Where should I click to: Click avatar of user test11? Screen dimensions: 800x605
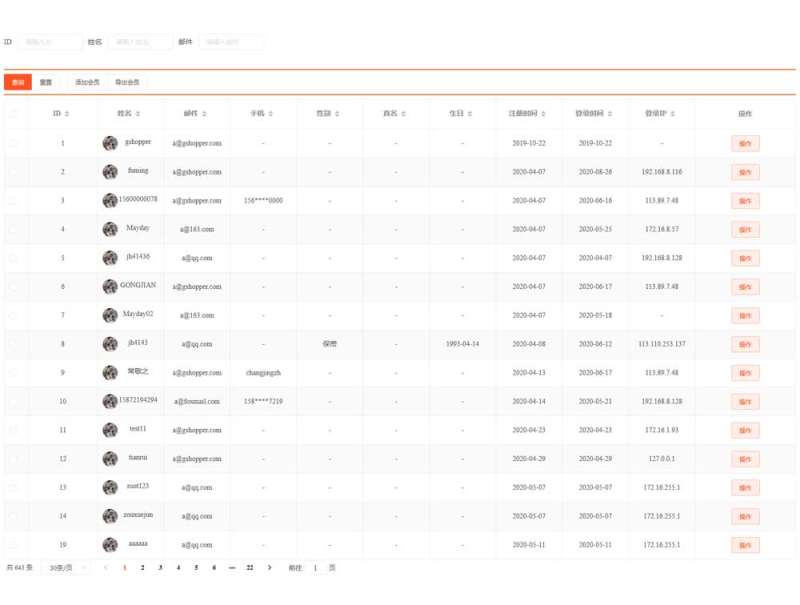click(110, 430)
